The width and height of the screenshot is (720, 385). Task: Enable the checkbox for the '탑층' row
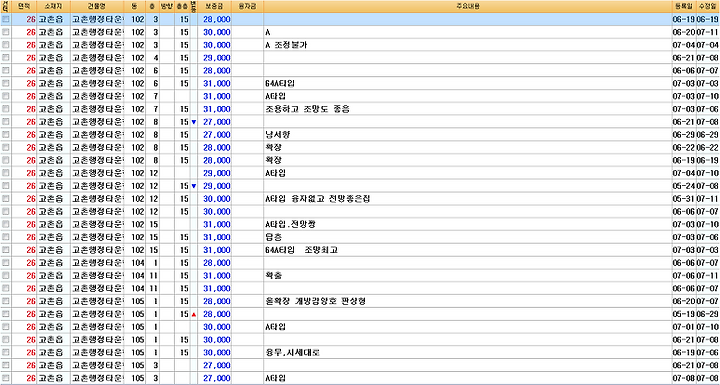(x=6, y=238)
